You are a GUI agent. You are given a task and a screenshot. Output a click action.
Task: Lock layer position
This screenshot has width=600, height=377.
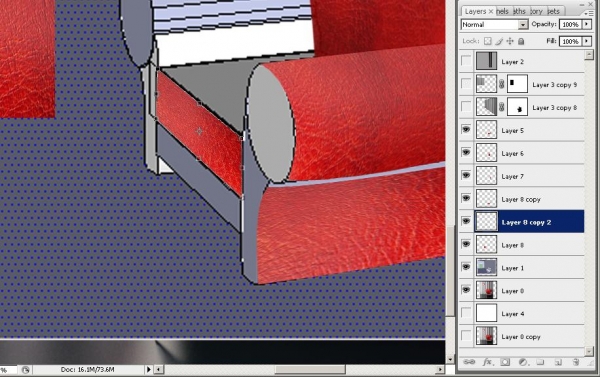[x=510, y=41]
